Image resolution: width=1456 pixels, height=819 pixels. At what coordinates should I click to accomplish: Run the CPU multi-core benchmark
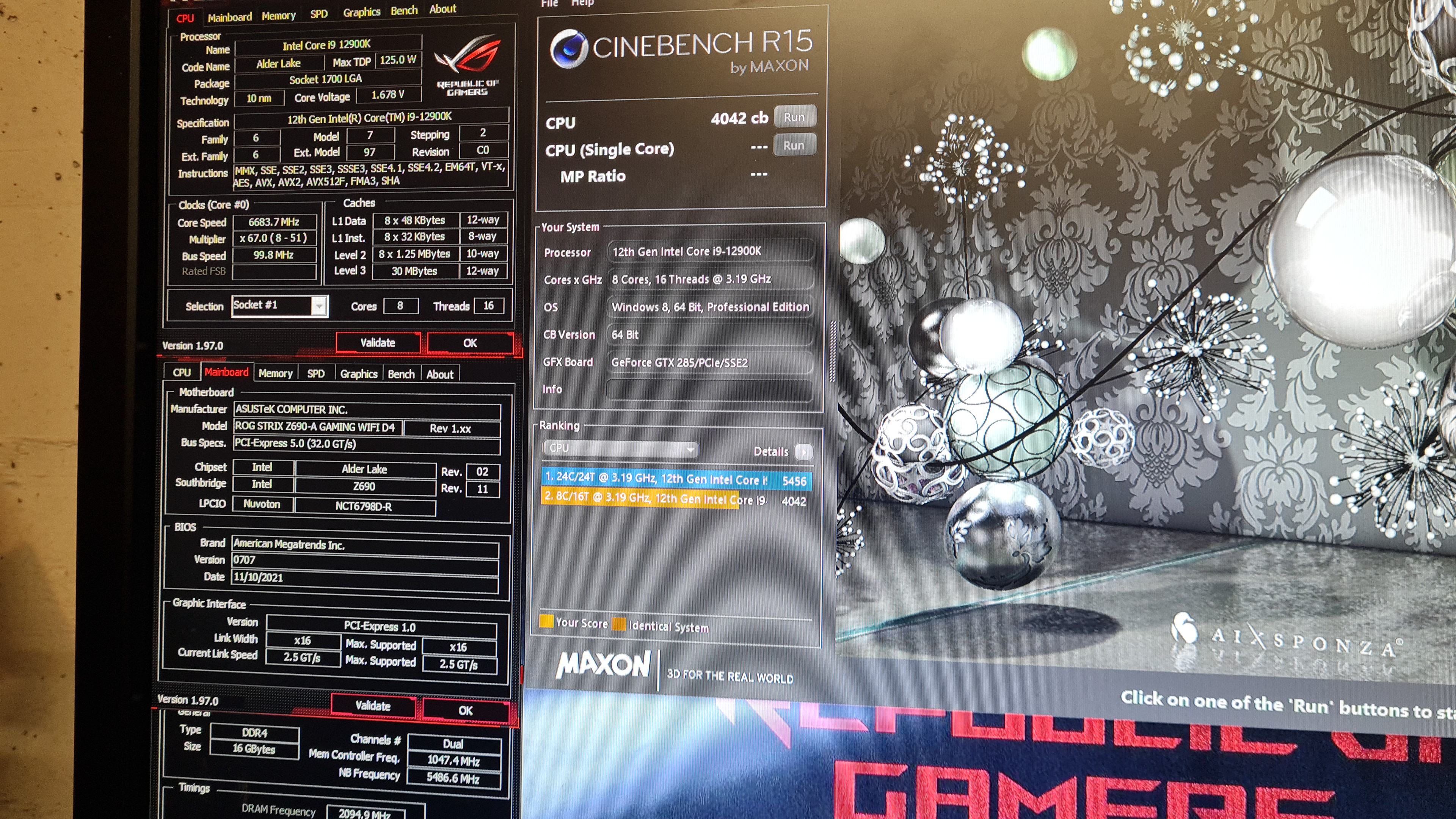coord(794,117)
